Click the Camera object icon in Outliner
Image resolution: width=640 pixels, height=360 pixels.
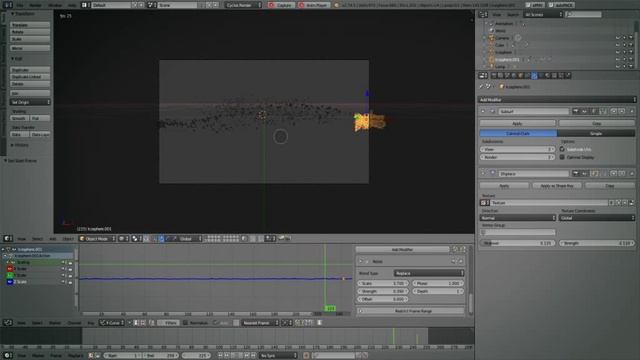492,38
